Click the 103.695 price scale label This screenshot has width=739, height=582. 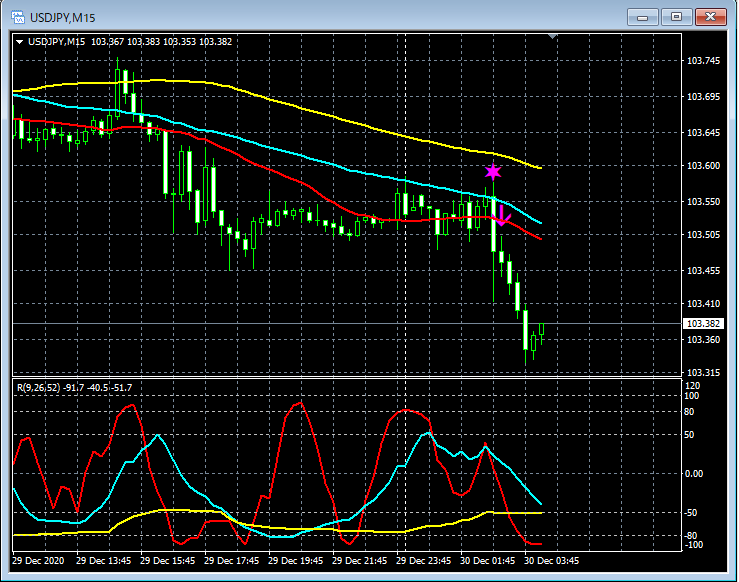coord(703,97)
